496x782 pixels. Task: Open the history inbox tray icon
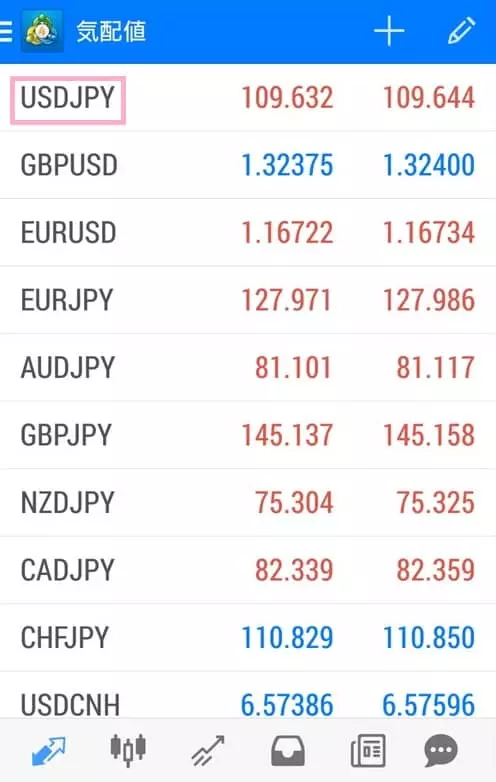point(288,751)
